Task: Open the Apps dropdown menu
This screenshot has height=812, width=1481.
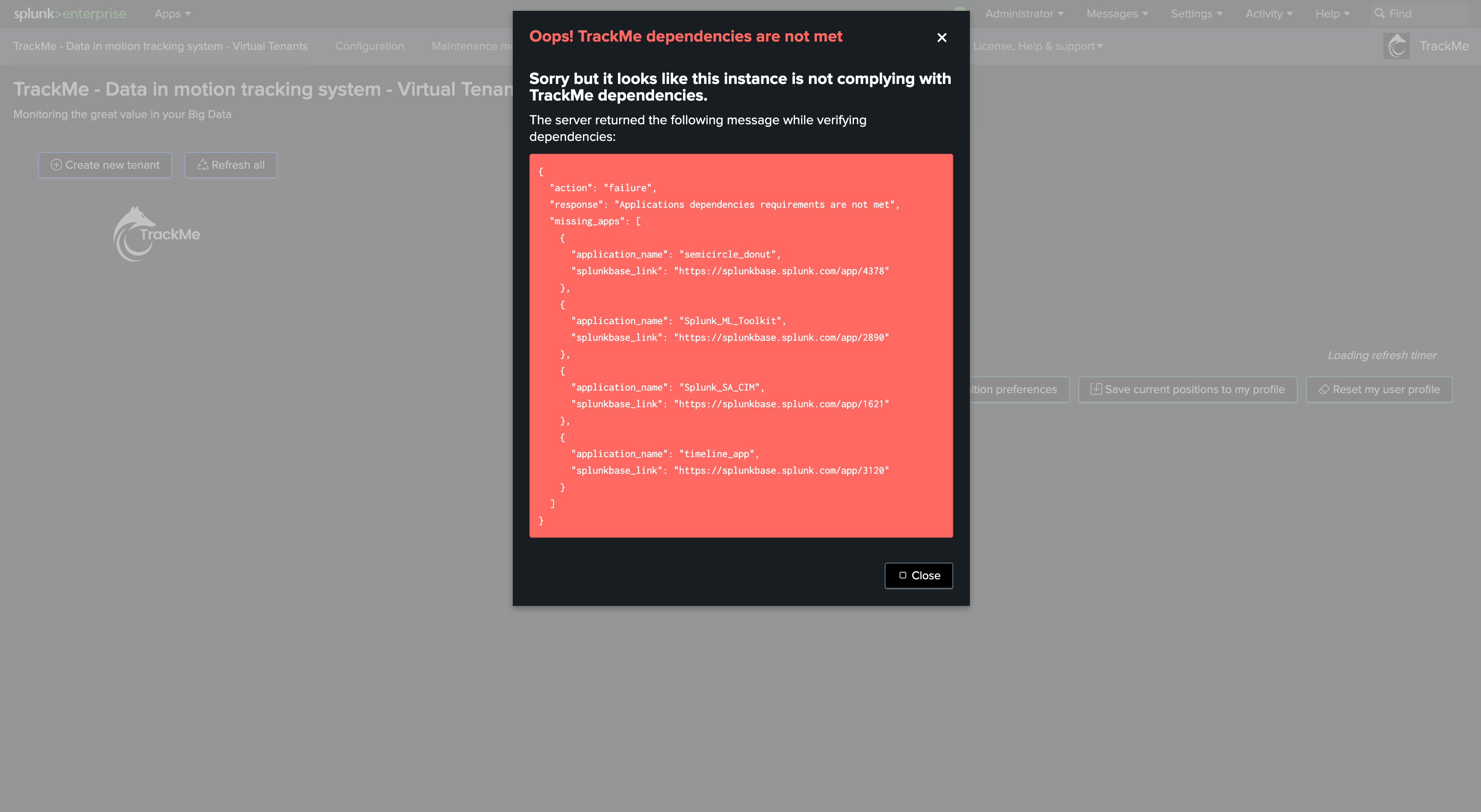Action: [x=172, y=14]
